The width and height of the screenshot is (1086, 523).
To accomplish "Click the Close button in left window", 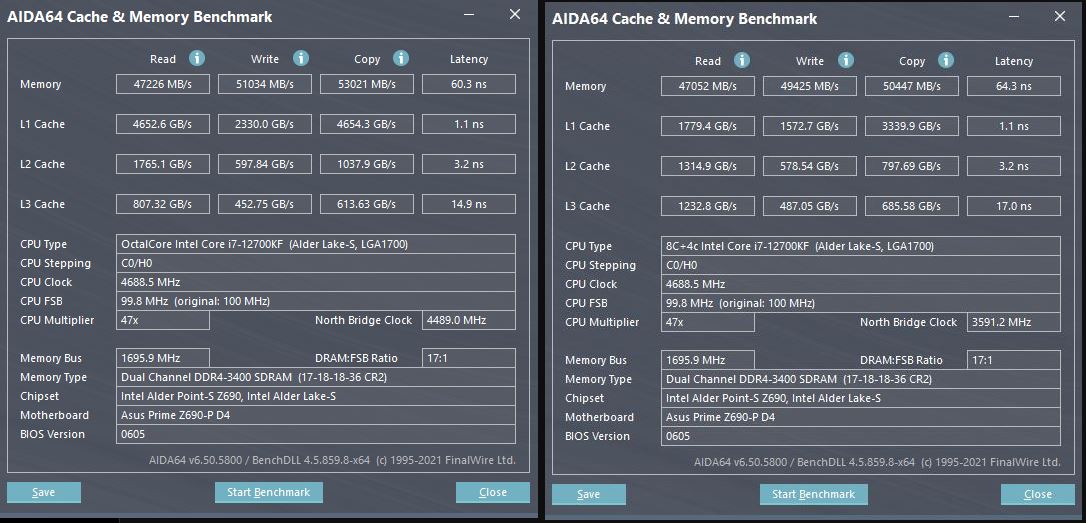I will 492,492.
